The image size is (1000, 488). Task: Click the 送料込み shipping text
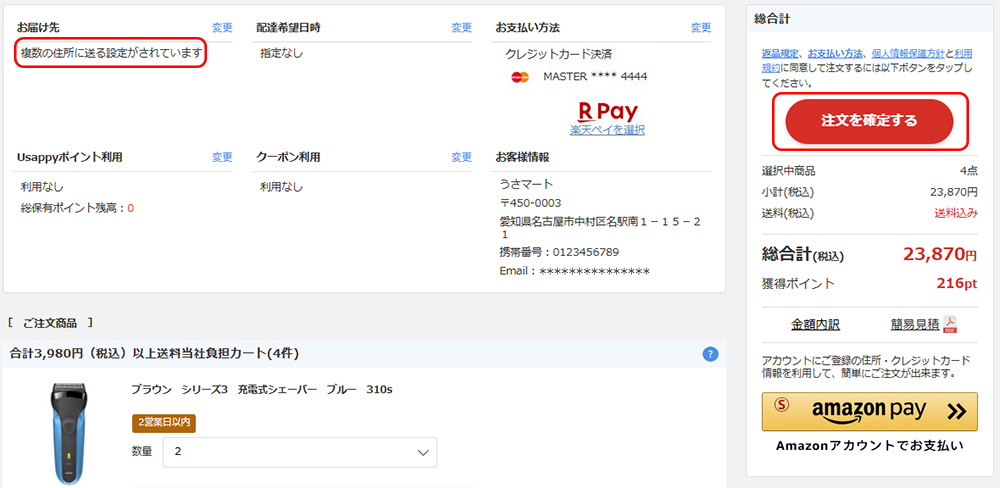click(955, 213)
